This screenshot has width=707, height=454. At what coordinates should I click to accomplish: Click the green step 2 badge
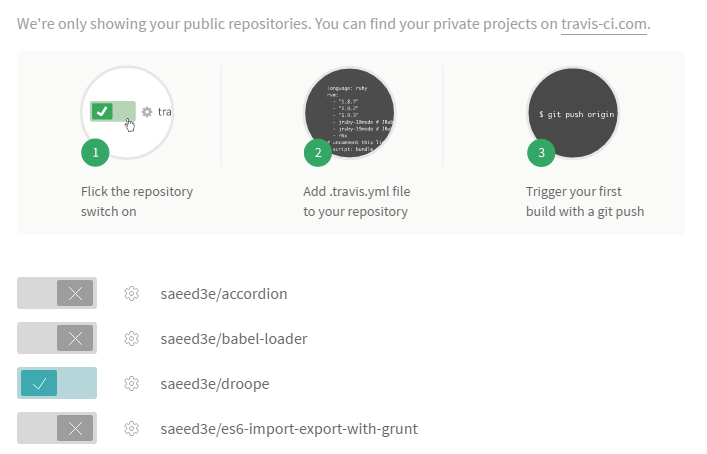tap(318, 153)
